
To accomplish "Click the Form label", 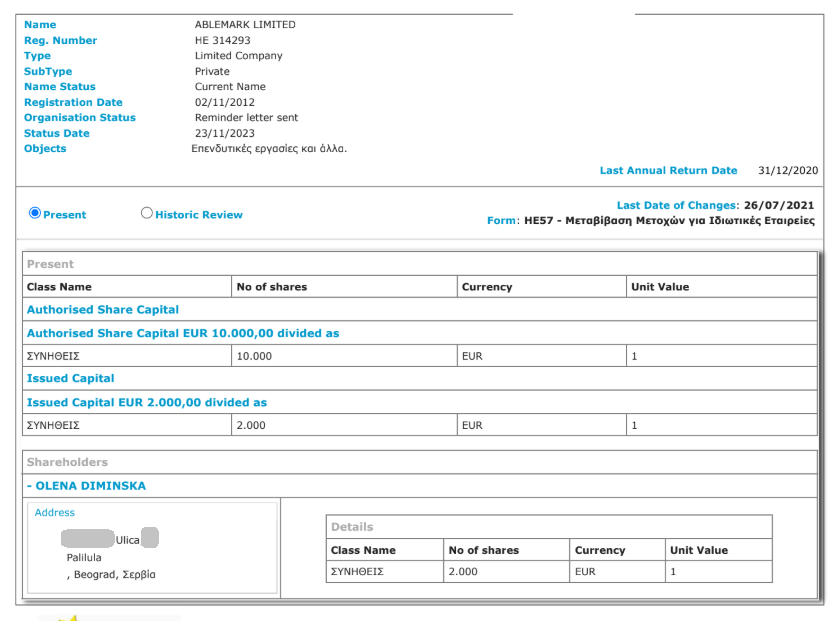I will click(x=501, y=220).
